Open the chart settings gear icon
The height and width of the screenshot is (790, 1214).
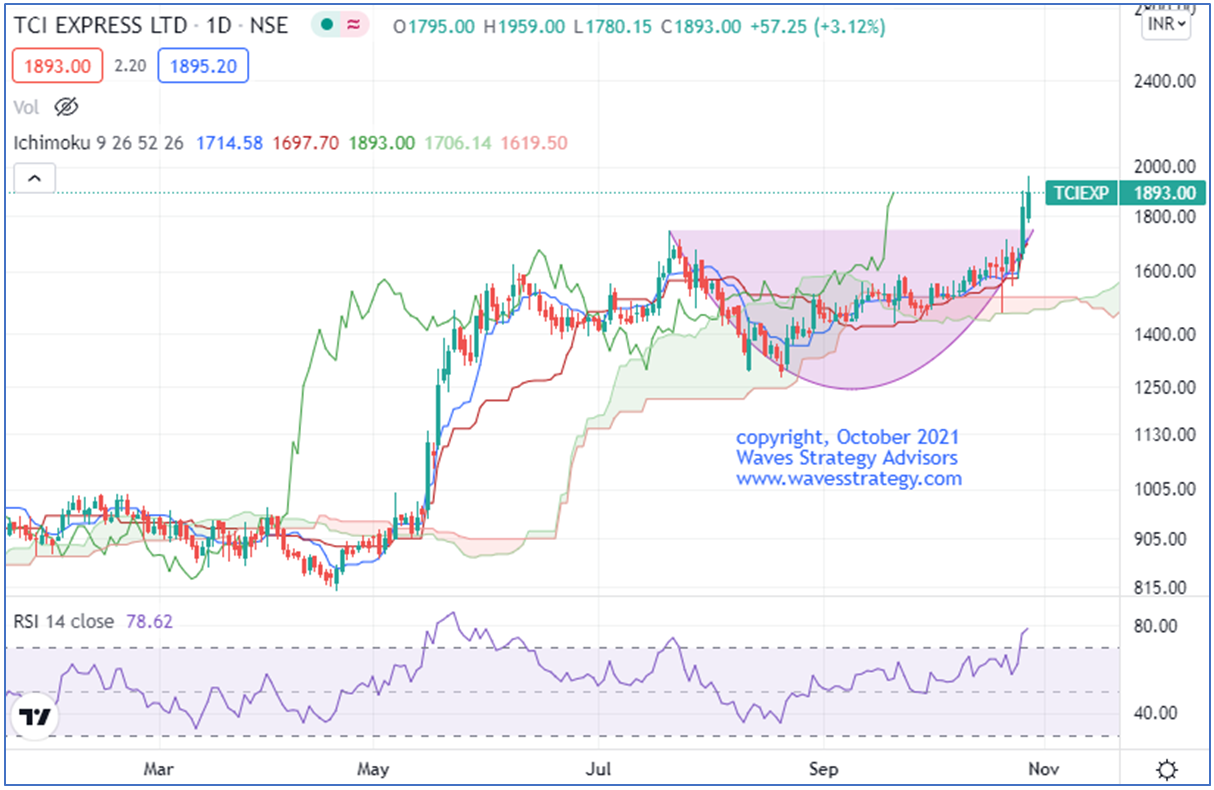point(1165,770)
